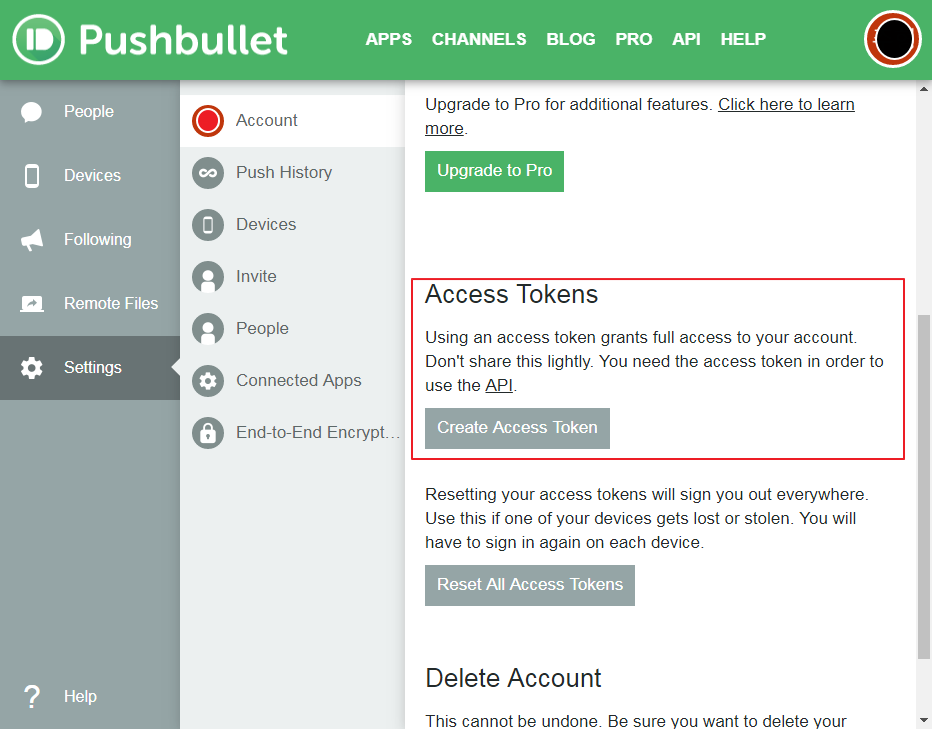Follow the API link in Access Tokens text
932x729 pixels.
[x=499, y=386]
